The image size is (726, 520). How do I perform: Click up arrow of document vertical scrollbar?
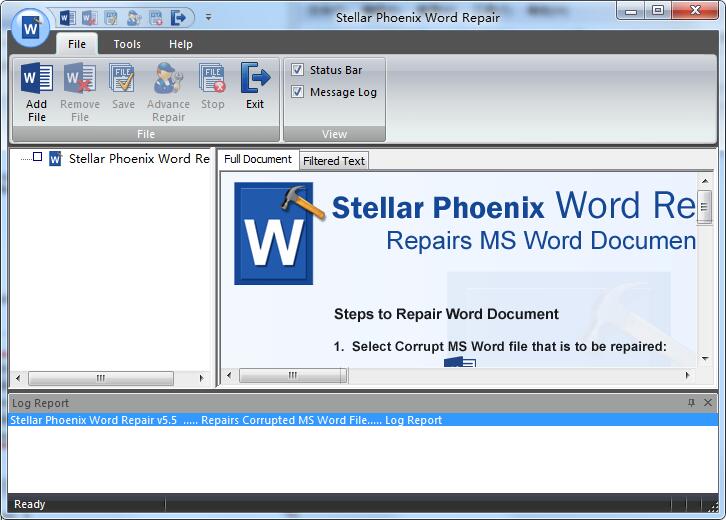pos(705,181)
